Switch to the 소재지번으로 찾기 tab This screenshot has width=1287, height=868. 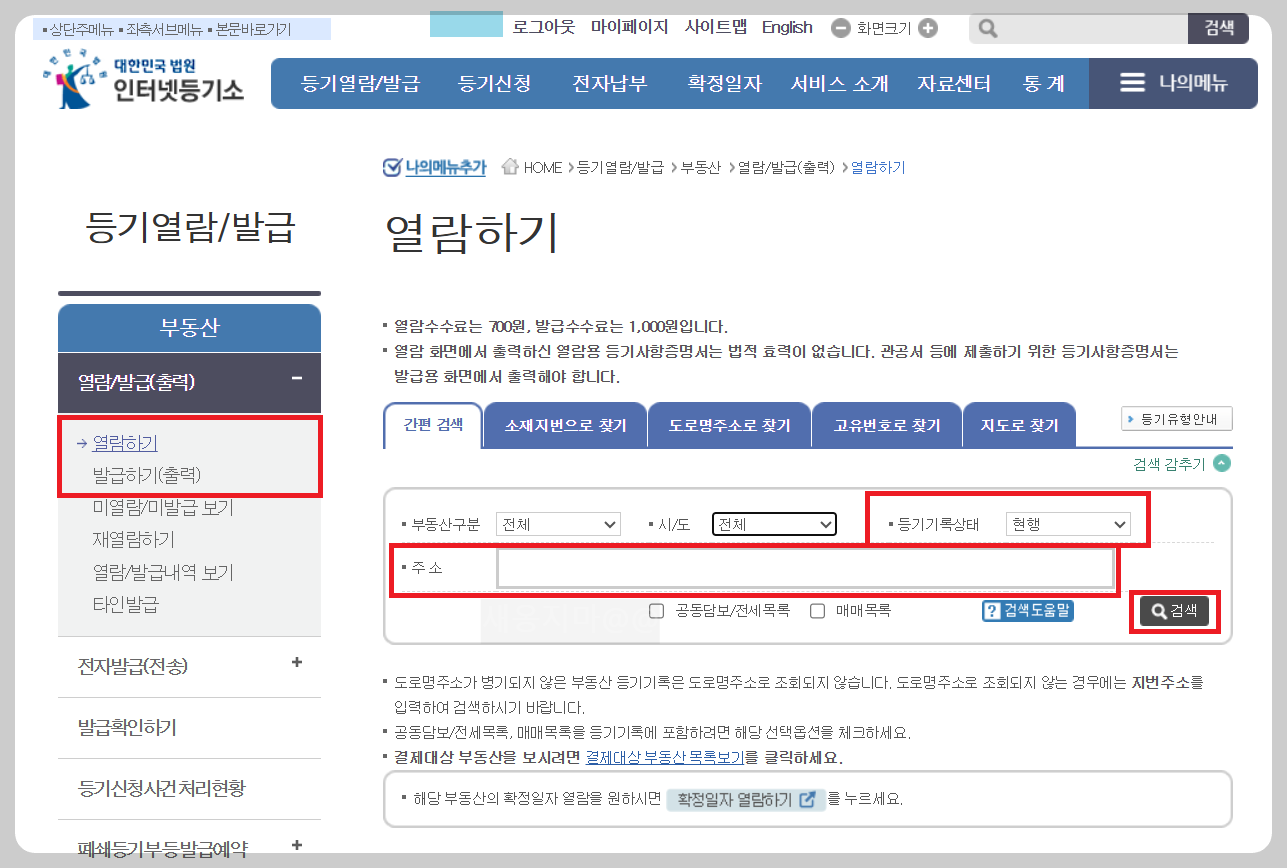565,424
